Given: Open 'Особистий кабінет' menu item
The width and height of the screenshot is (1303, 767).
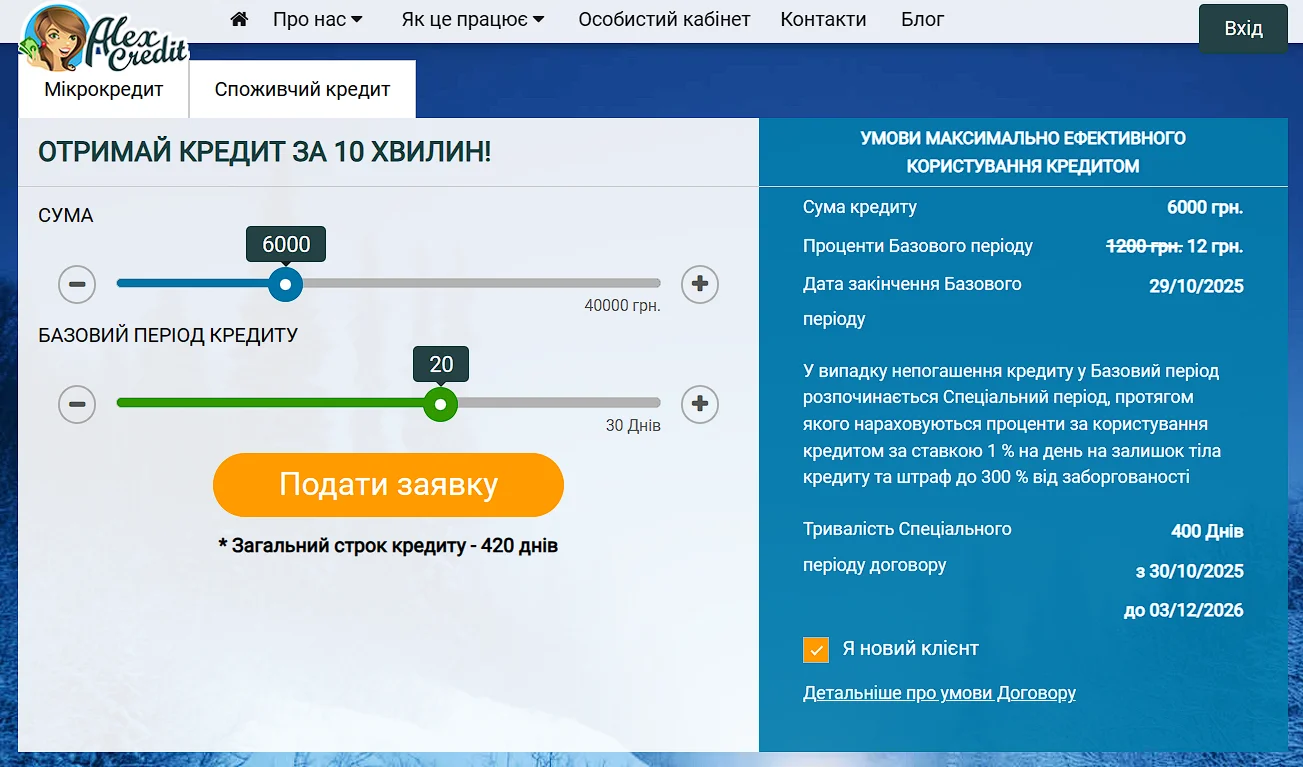Looking at the screenshot, I should pyautogui.click(x=664, y=19).
